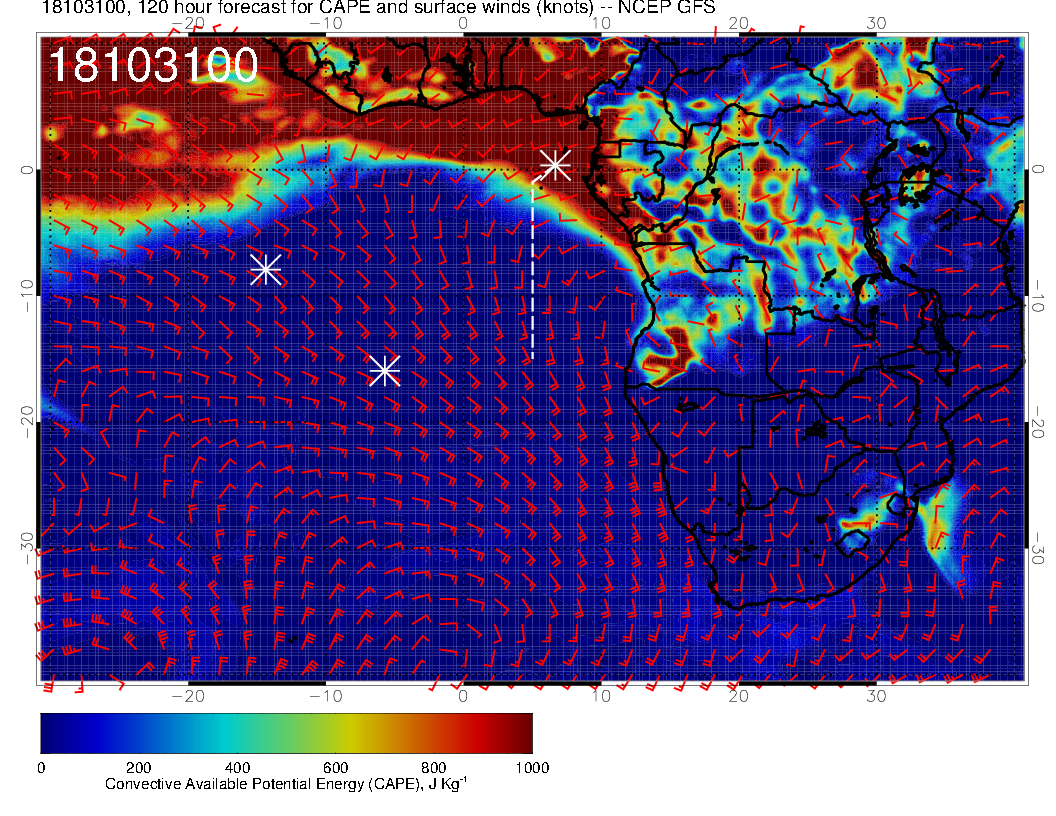Click the 30 longitude label on the top axis
The height and width of the screenshot is (816, 1056).
876,23
